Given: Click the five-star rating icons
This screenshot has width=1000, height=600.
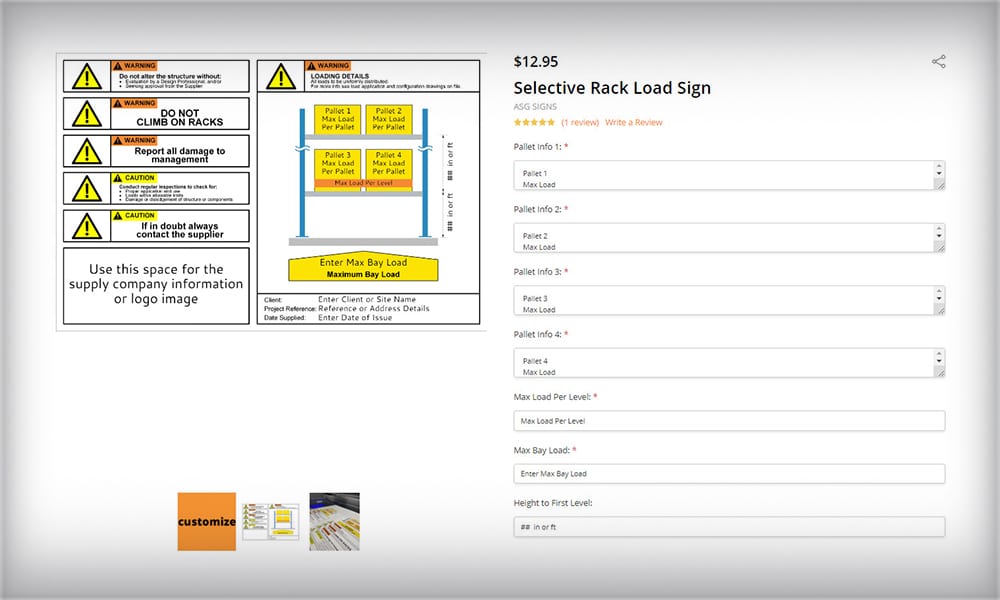Looking at the screenshot, I should click(x=534, y=122).
